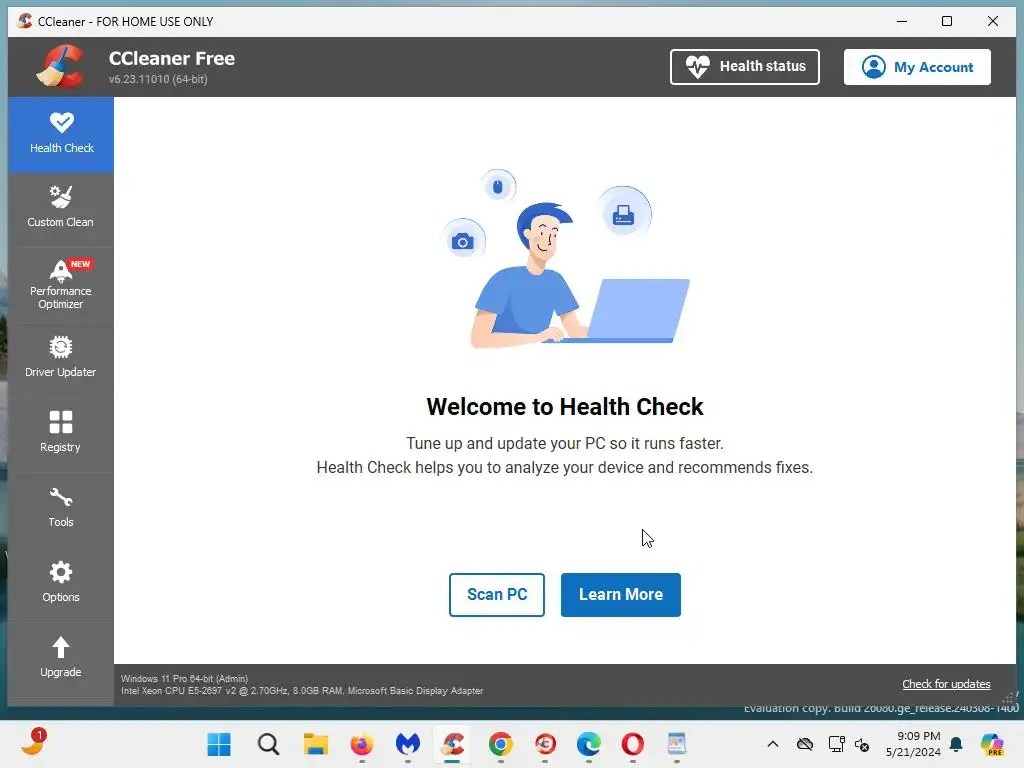The height and width of the screenshot is (768, 1024).
Task: Open the Health Check section
Action: click(x=61, y=134)
